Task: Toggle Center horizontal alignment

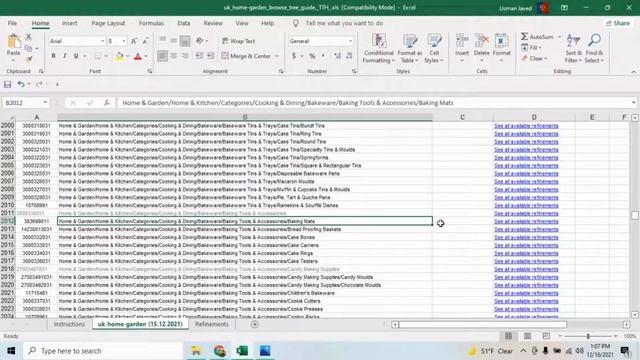Action: point(174,56)
